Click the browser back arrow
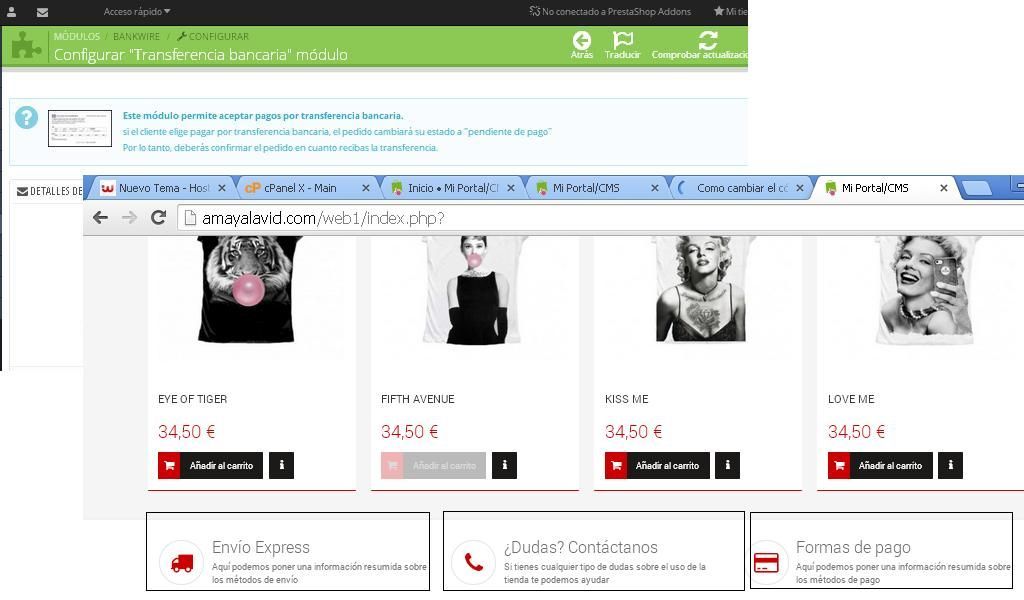Image resolution: width=1024 pixels, height=600 pixels. pyautogui.click(x=100, y=217)
